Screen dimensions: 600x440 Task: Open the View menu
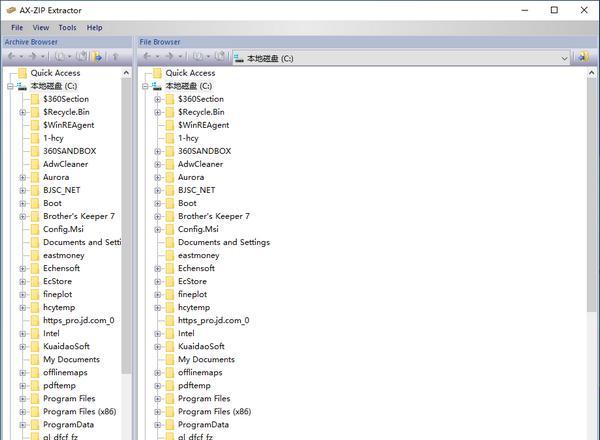(x=41, y=28)
